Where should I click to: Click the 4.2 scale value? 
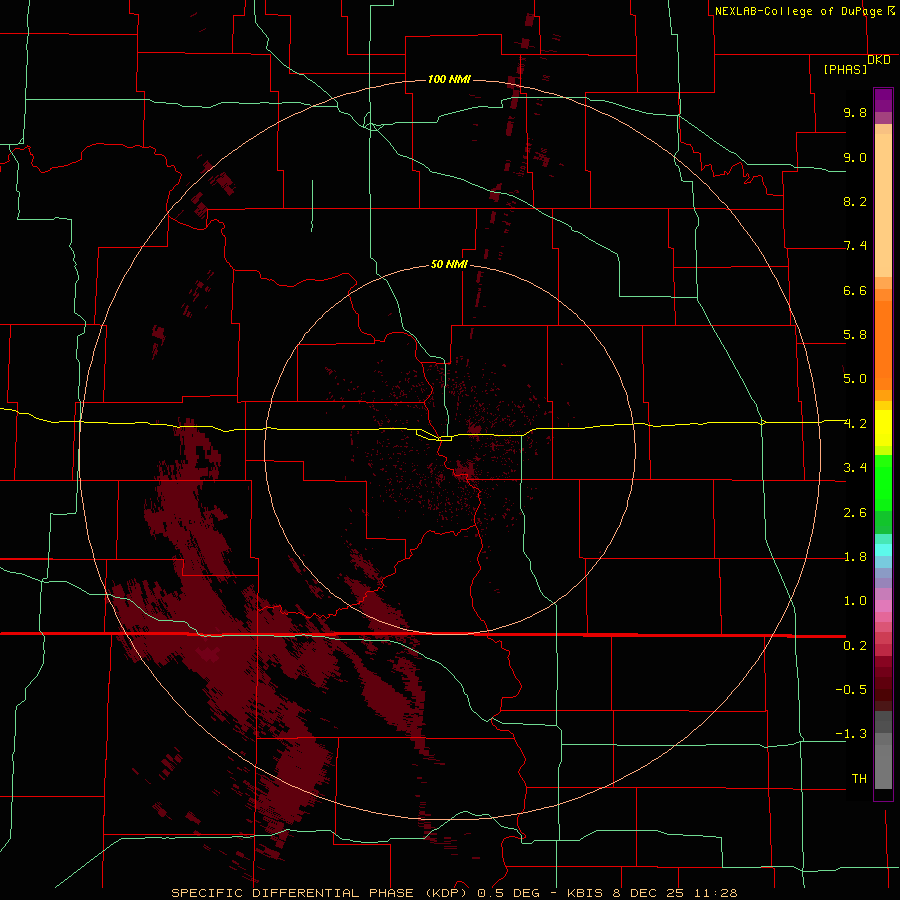pyautogui.click(x=855, y=424)
